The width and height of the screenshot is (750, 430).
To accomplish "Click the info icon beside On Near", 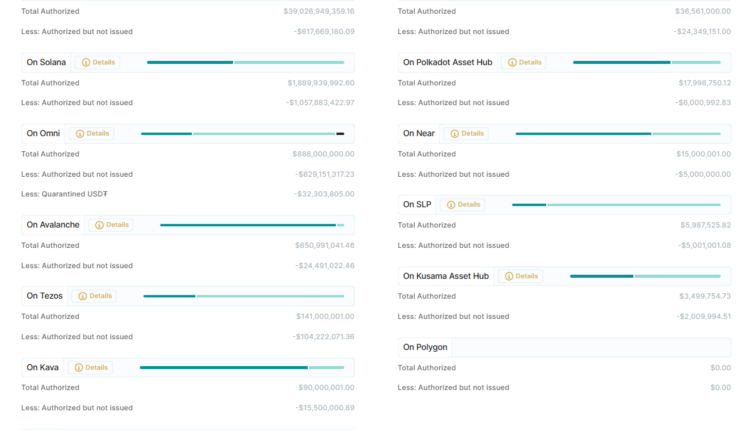I will (454, 133).
